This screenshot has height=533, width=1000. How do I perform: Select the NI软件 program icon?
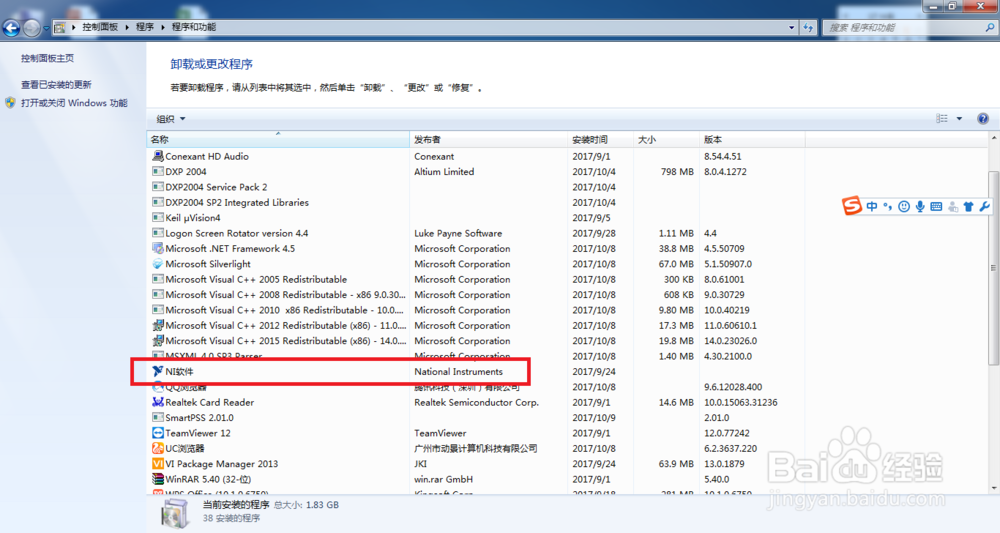coord(158,371)
